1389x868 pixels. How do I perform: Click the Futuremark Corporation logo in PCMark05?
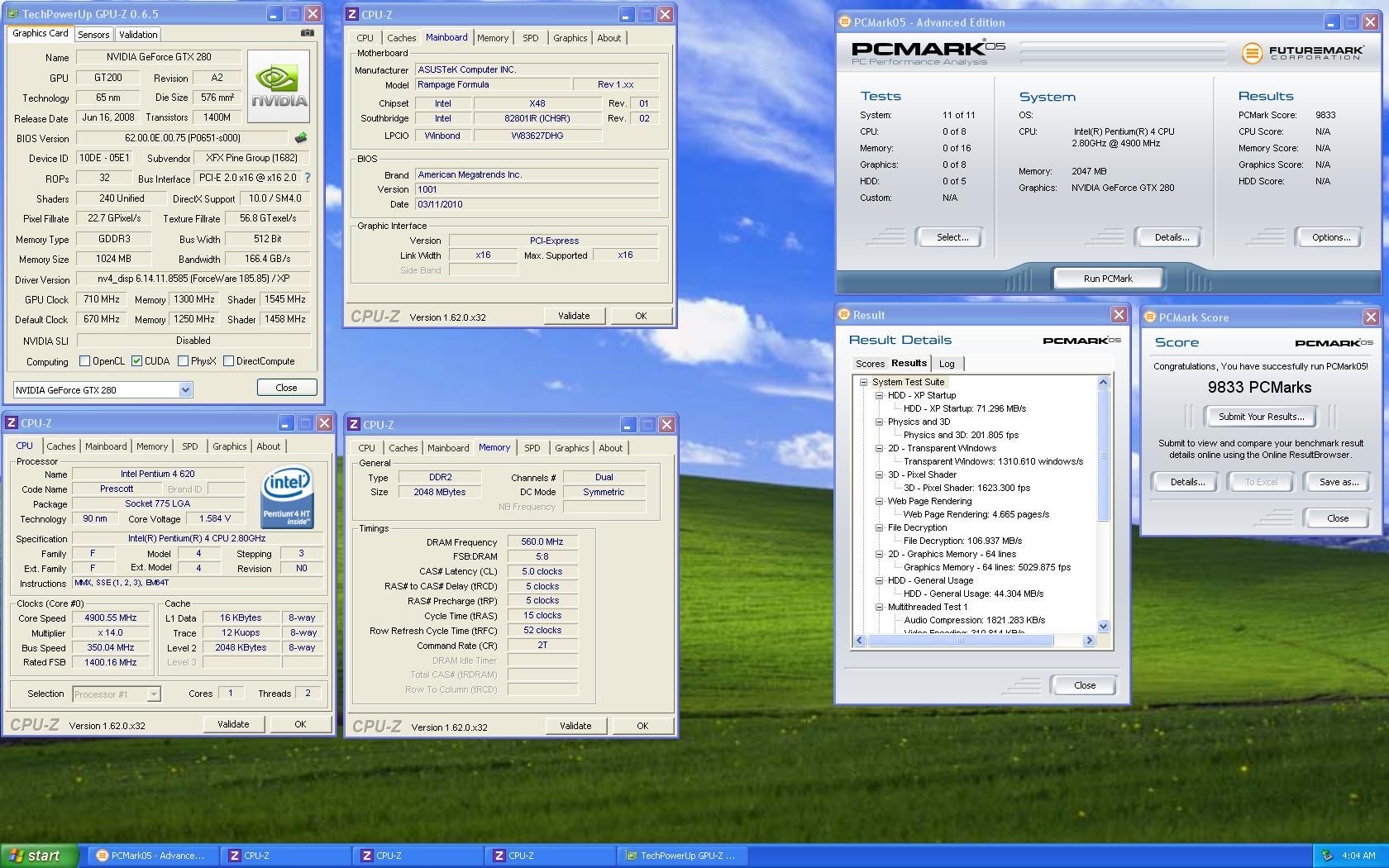(x=1302, y=53)
